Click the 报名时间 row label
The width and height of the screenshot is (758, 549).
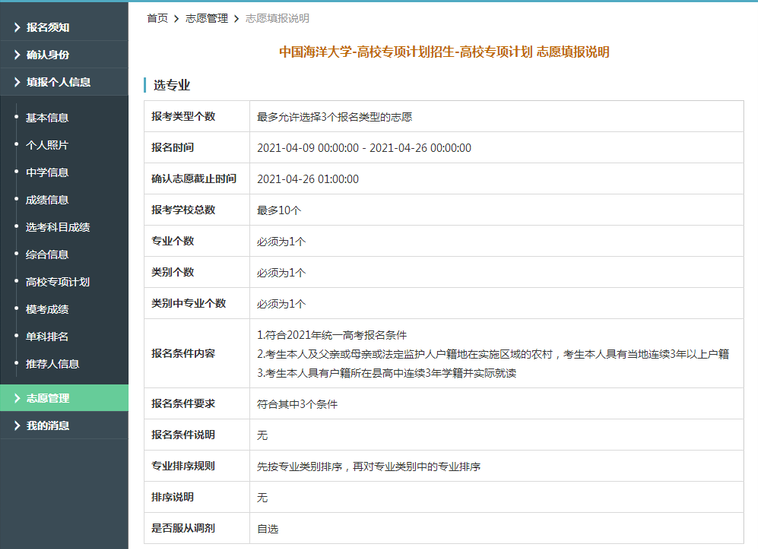pos(173,148)
